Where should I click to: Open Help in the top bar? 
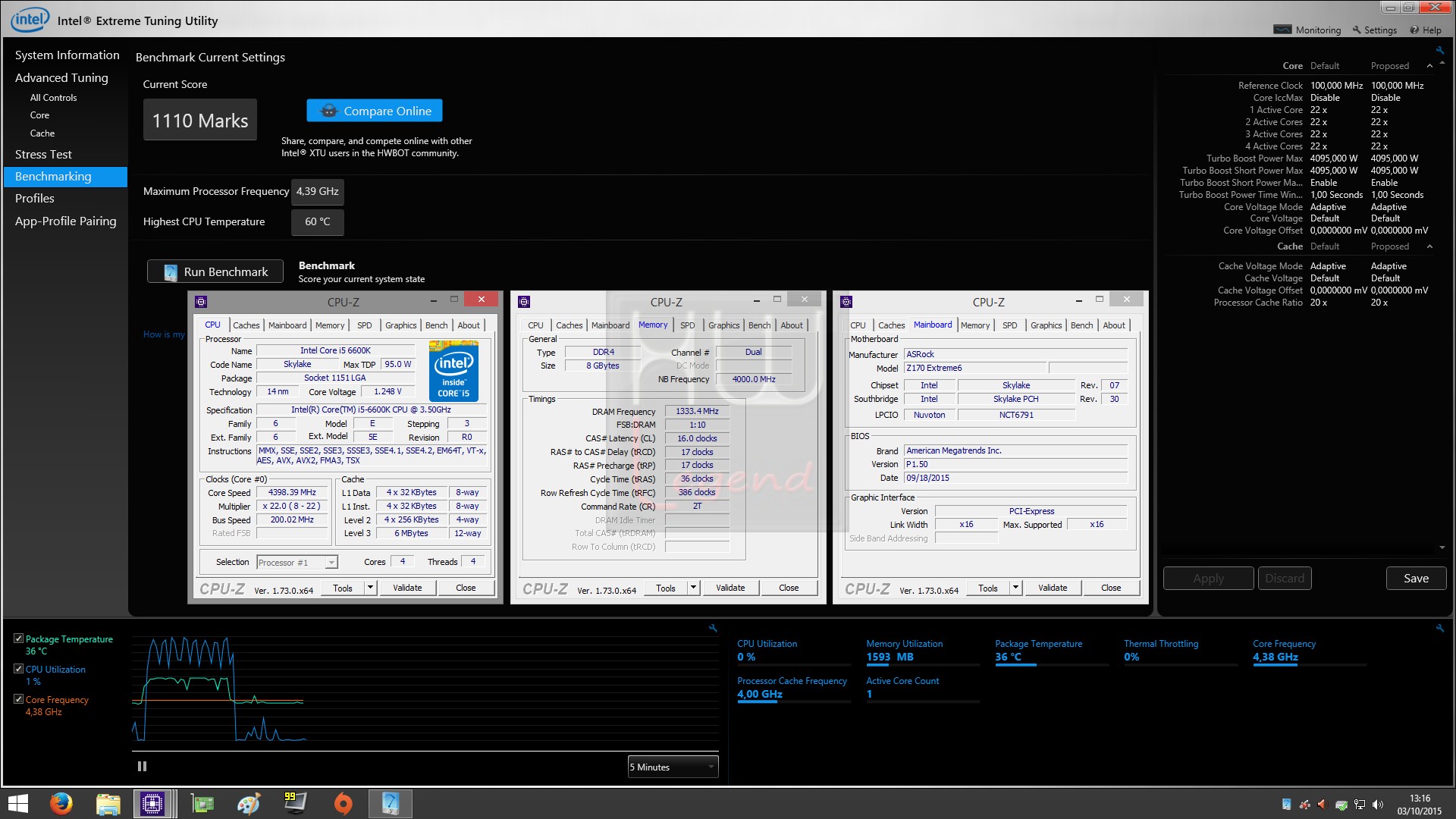(x=1426, y=30)
